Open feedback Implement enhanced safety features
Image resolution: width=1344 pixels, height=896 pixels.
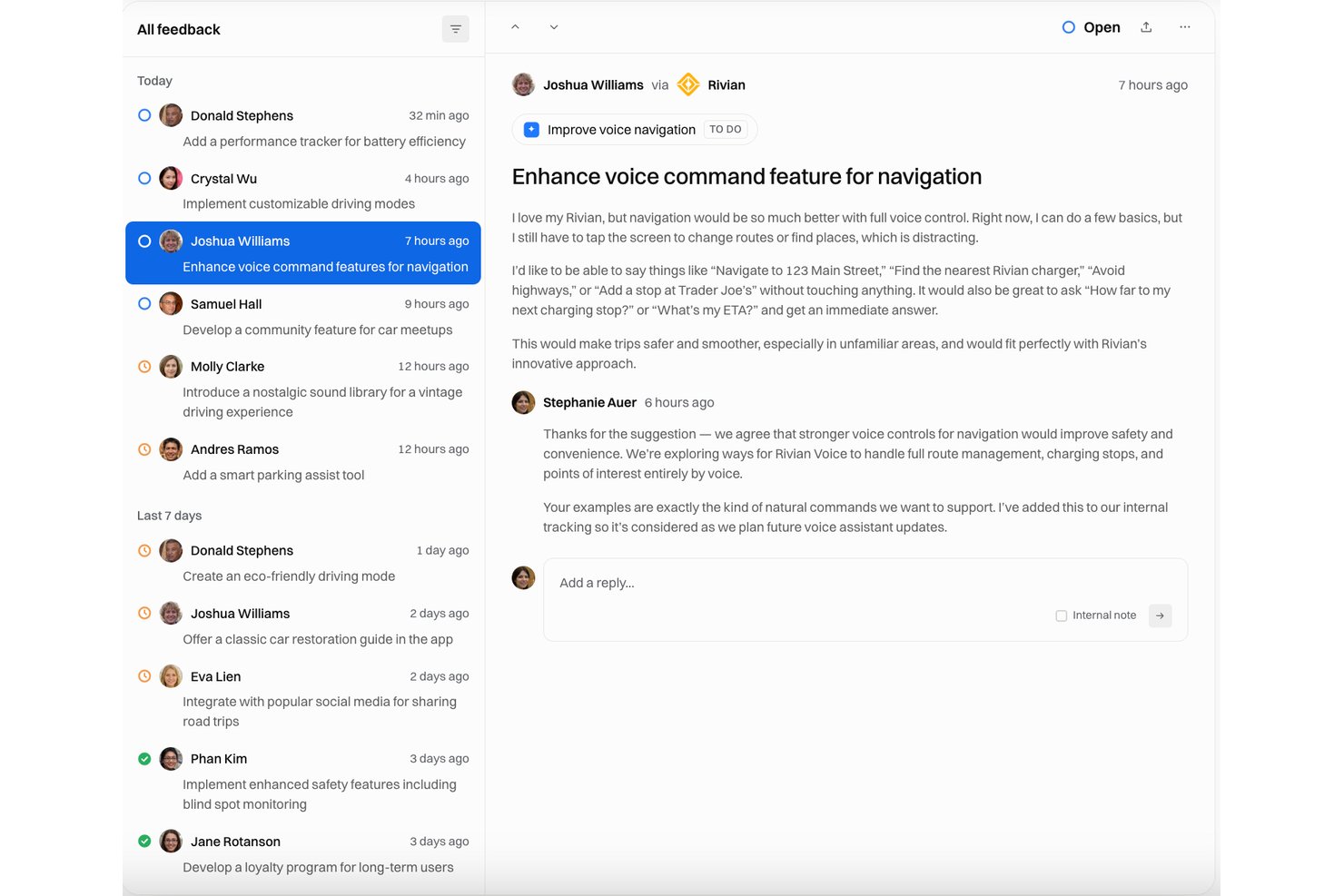(x=303, y=782)
